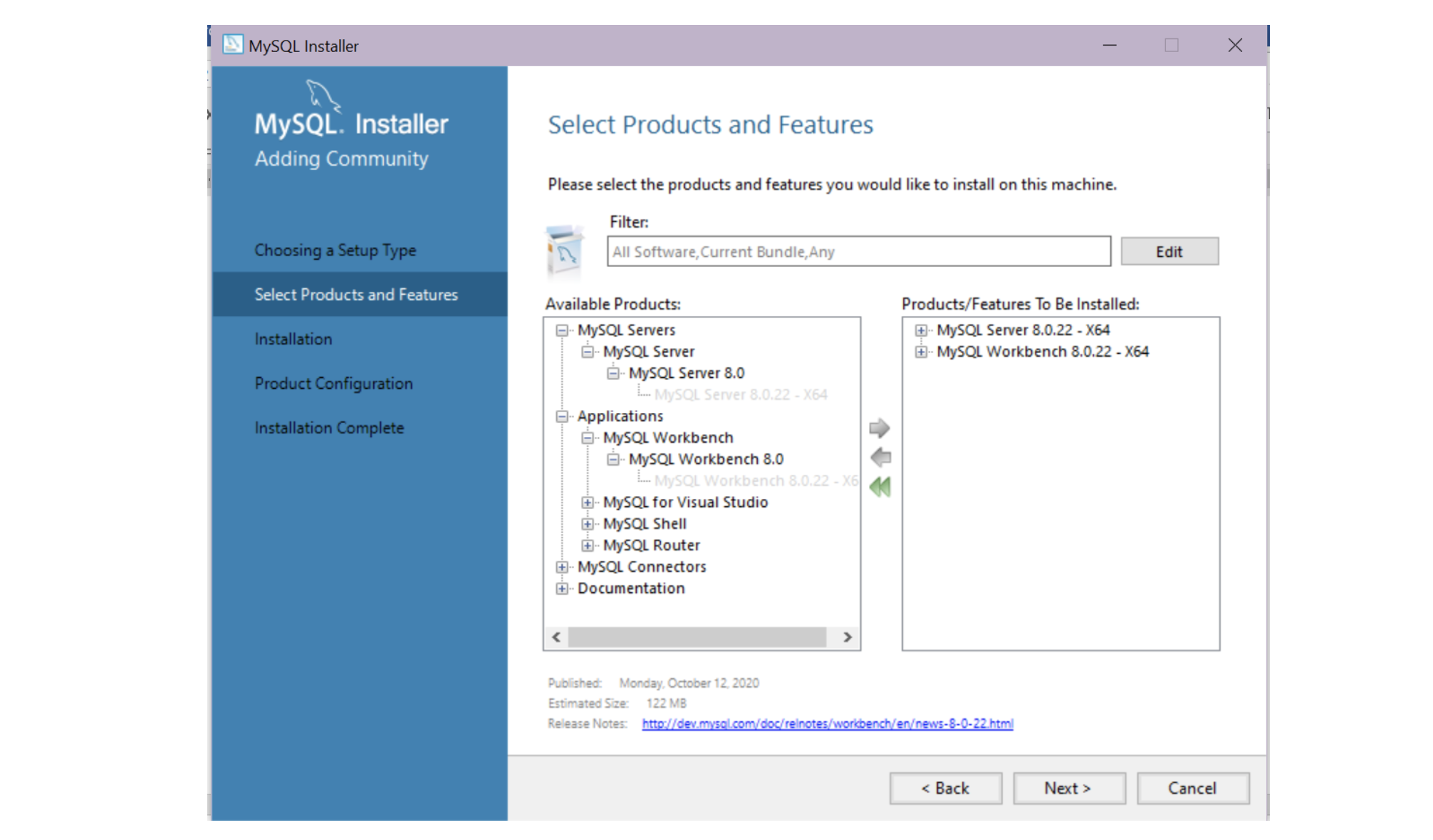
Task: Close the MySQL Installer window
Action: [1235, 46]
